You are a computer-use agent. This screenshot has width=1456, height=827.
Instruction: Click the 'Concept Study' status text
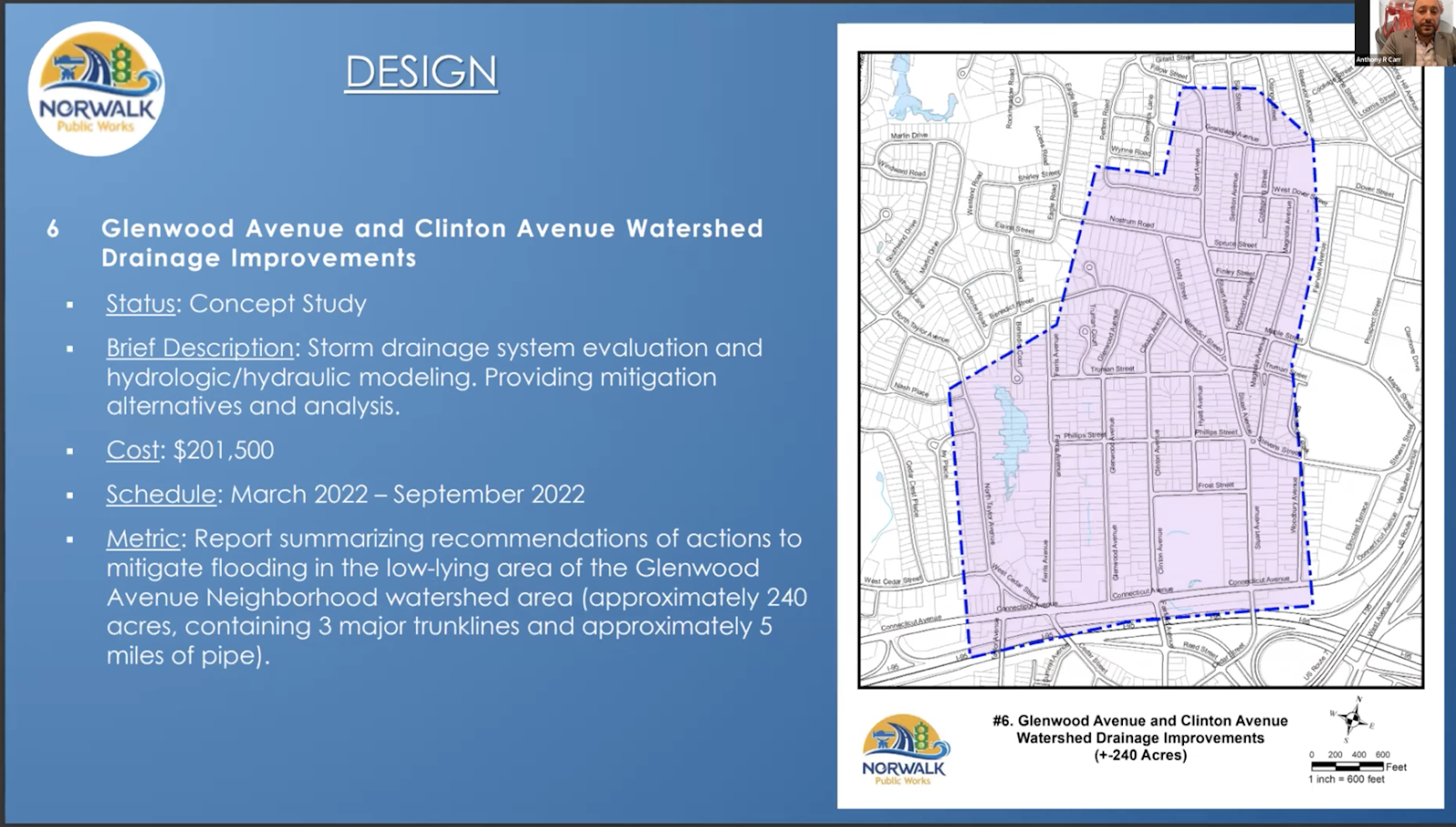pyautogui.click(x=278, y=304)
